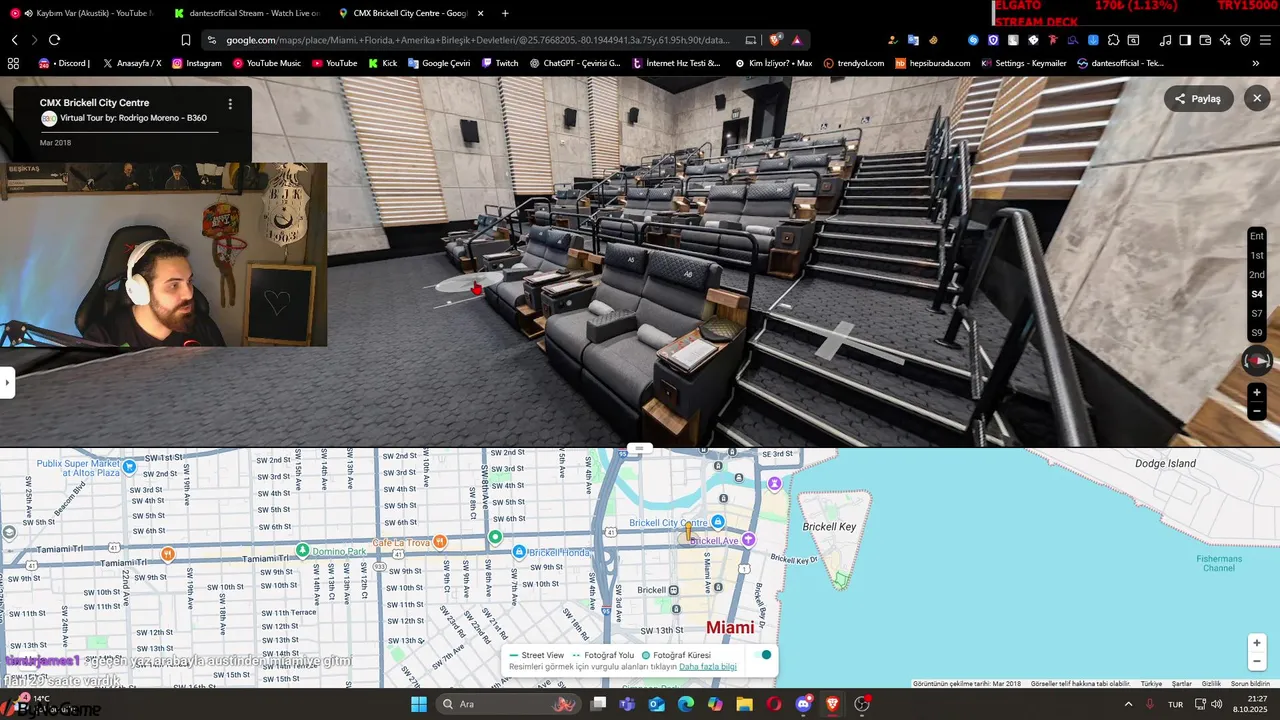
Task: Select the 2nd floor level
Action: 1257,274
